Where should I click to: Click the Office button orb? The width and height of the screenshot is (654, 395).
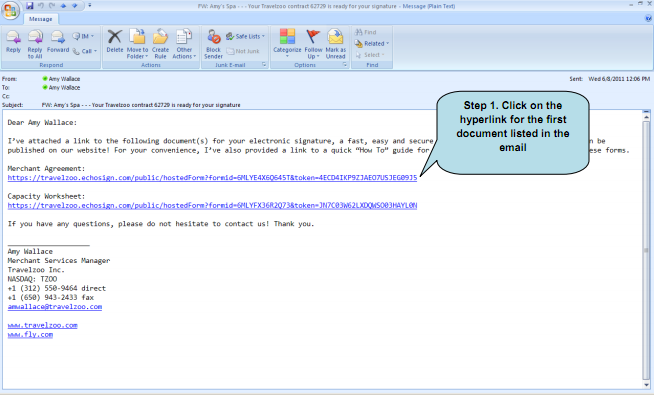click(10, 10)
